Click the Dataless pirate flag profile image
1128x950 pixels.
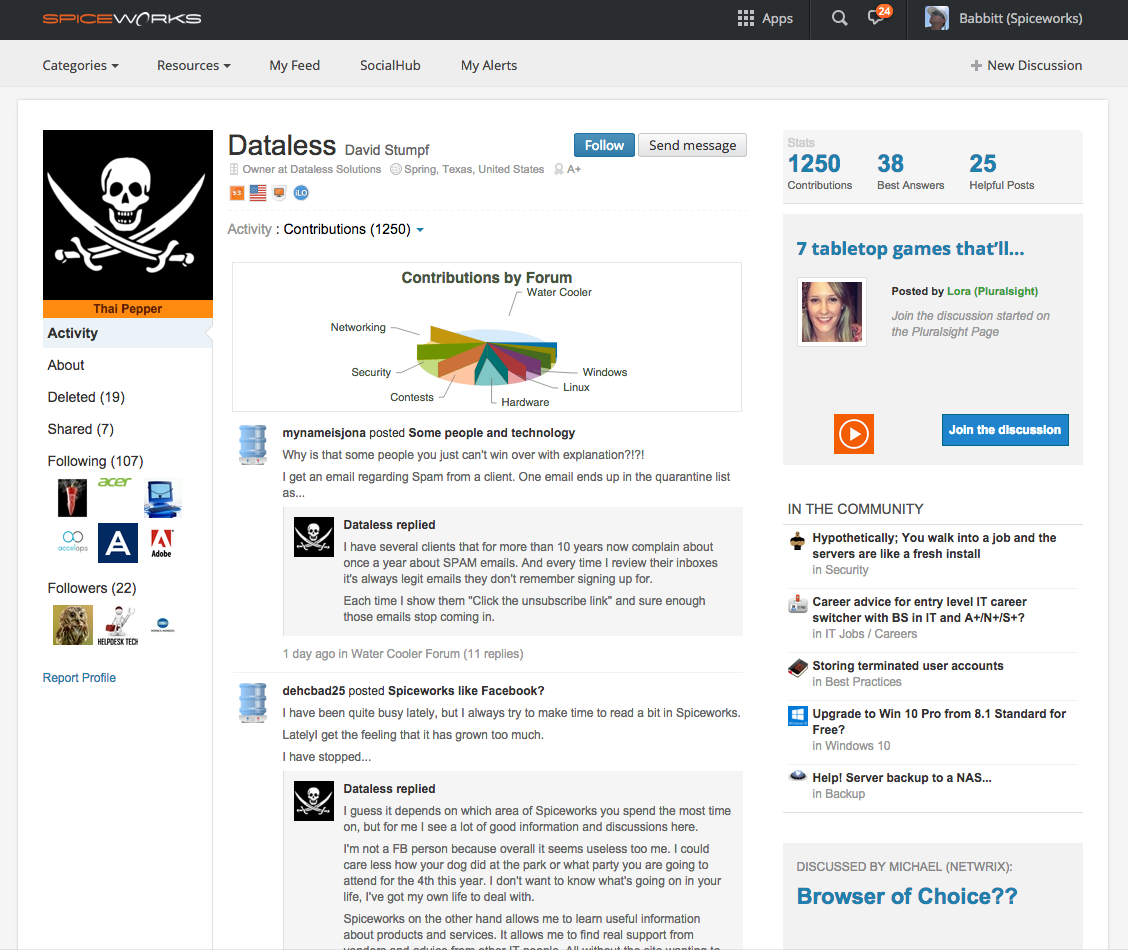coord(128,215)
